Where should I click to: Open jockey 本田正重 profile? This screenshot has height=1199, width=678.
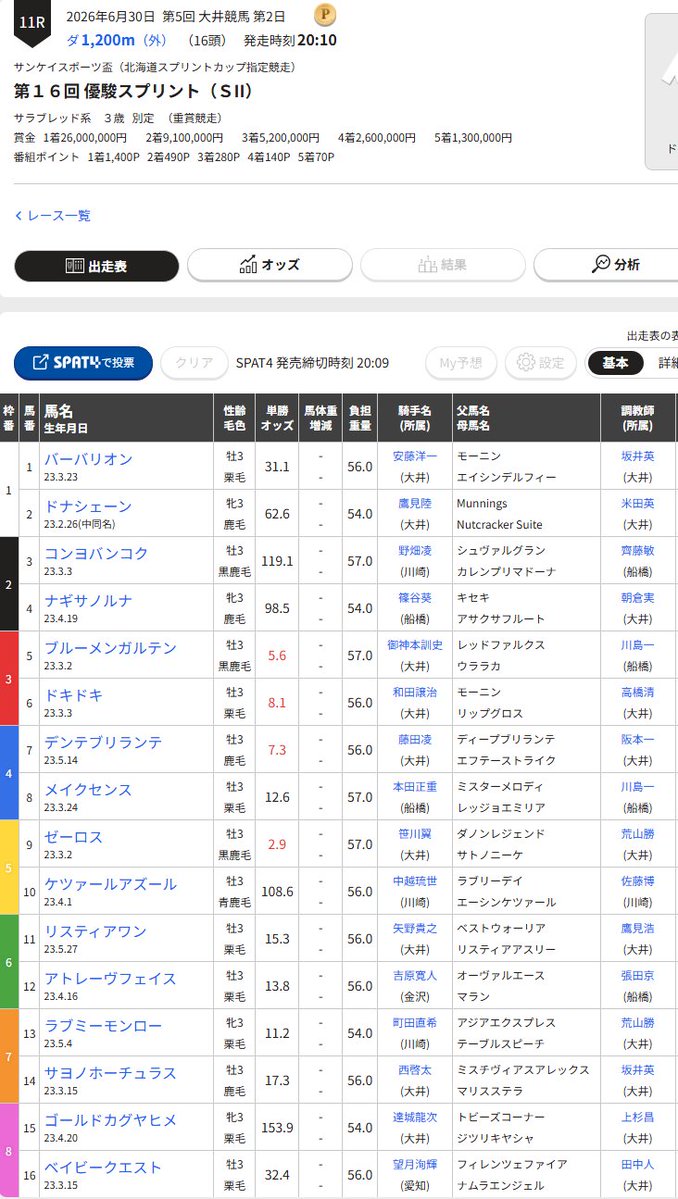click(415, 787)
